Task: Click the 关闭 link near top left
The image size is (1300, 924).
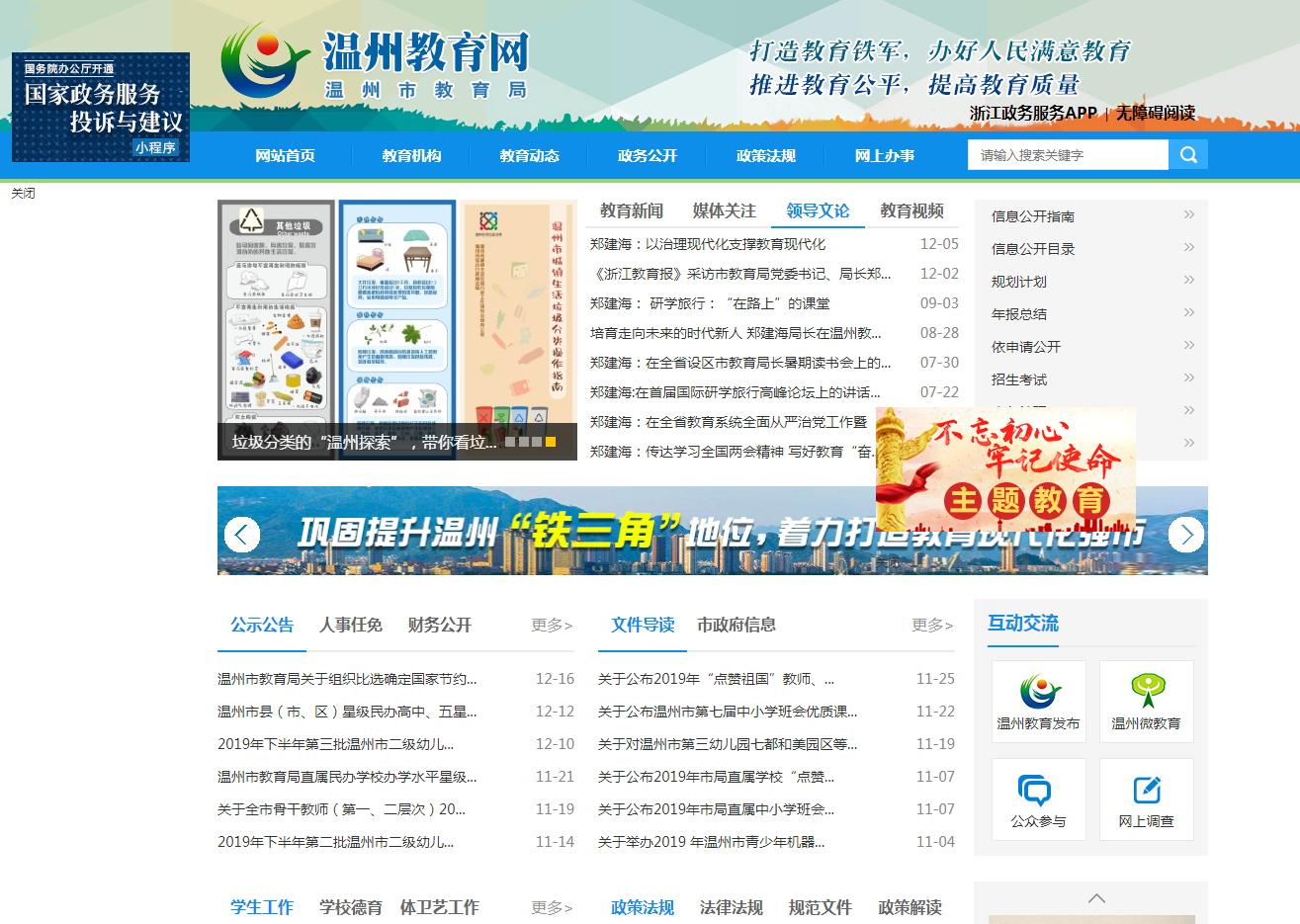Action: tap(24, 193)
